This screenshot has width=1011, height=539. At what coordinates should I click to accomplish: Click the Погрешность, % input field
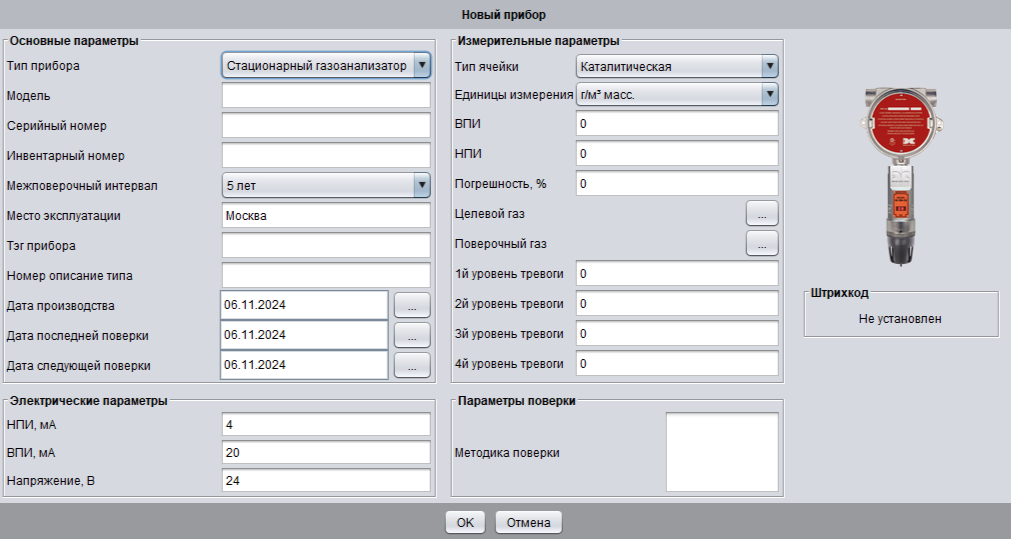tap(677, 184)
